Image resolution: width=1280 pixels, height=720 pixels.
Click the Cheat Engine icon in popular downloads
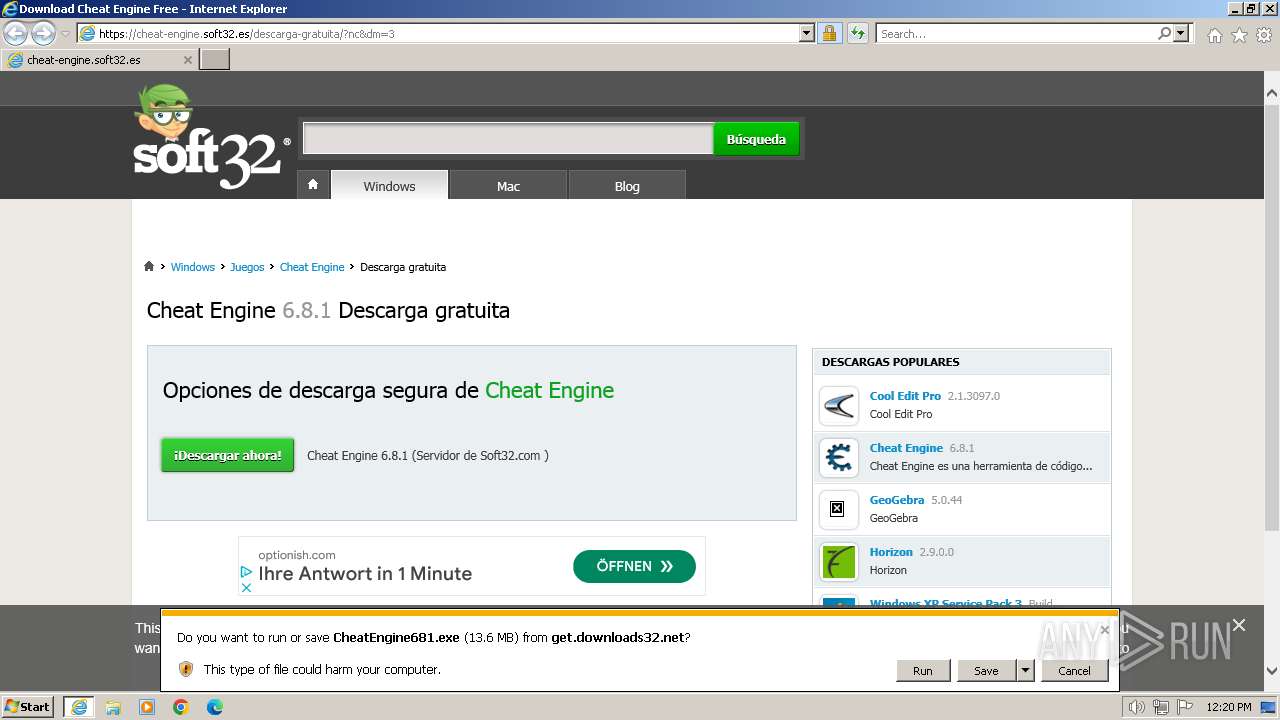click(839, 457)
